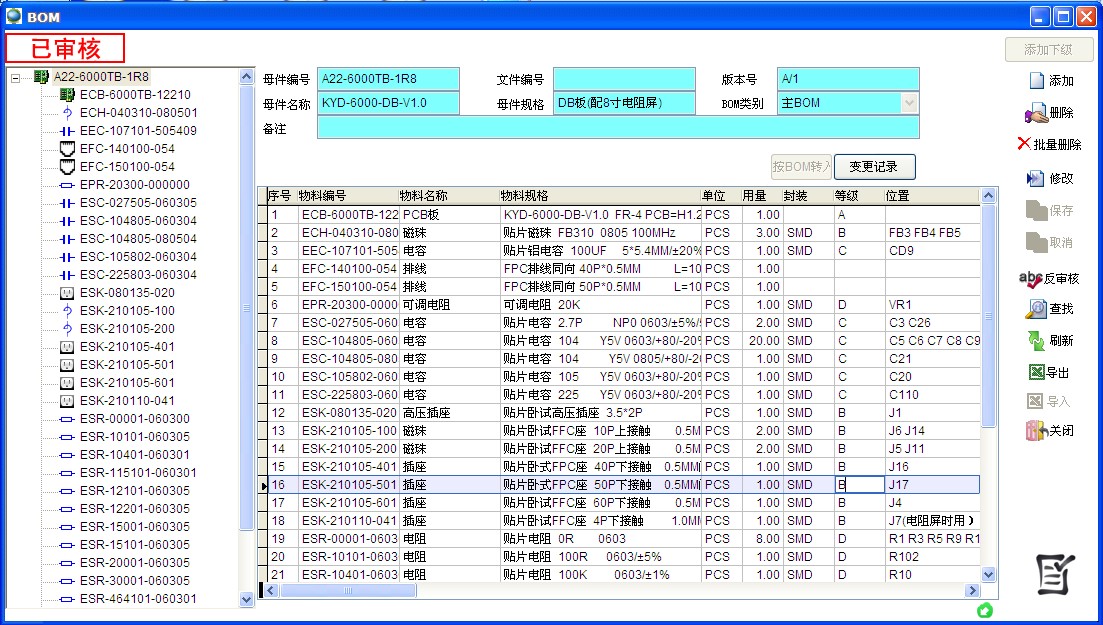The image size is (1103, 625).
Task: Click the 批量删除 red X icon
Action: point(1024,144)
